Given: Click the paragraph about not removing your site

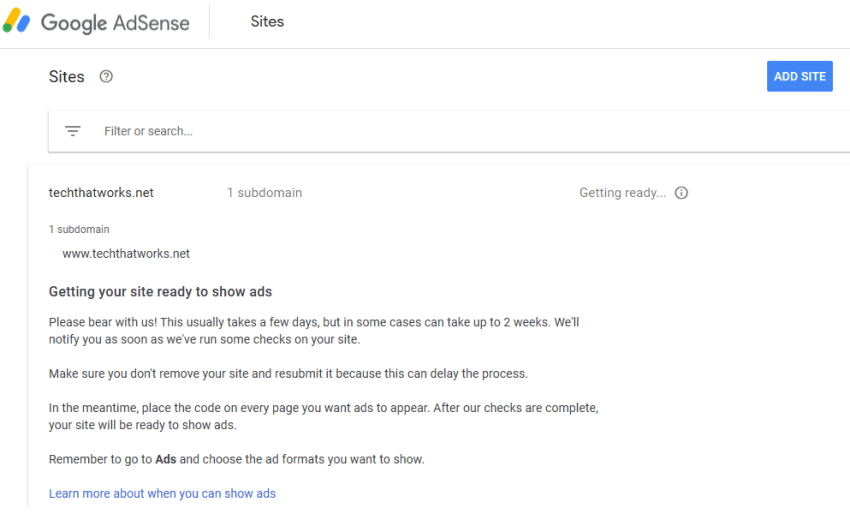Looking at the screenshot, I should [287, 374].
